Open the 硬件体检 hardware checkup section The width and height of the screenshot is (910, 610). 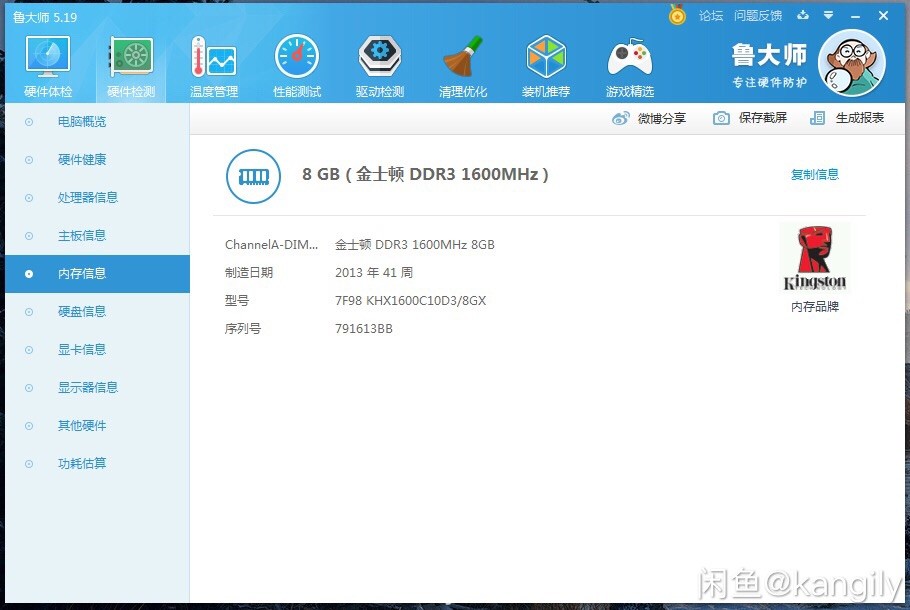(x=48, y=66)
